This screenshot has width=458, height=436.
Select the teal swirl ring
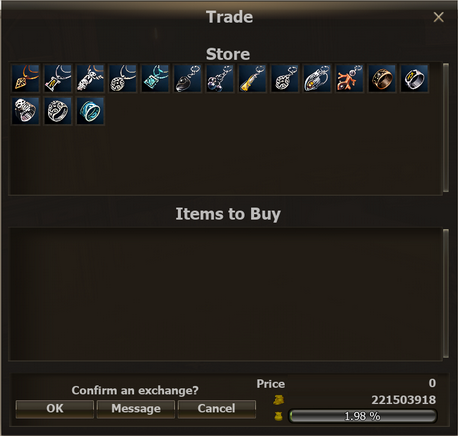(90, 111)
